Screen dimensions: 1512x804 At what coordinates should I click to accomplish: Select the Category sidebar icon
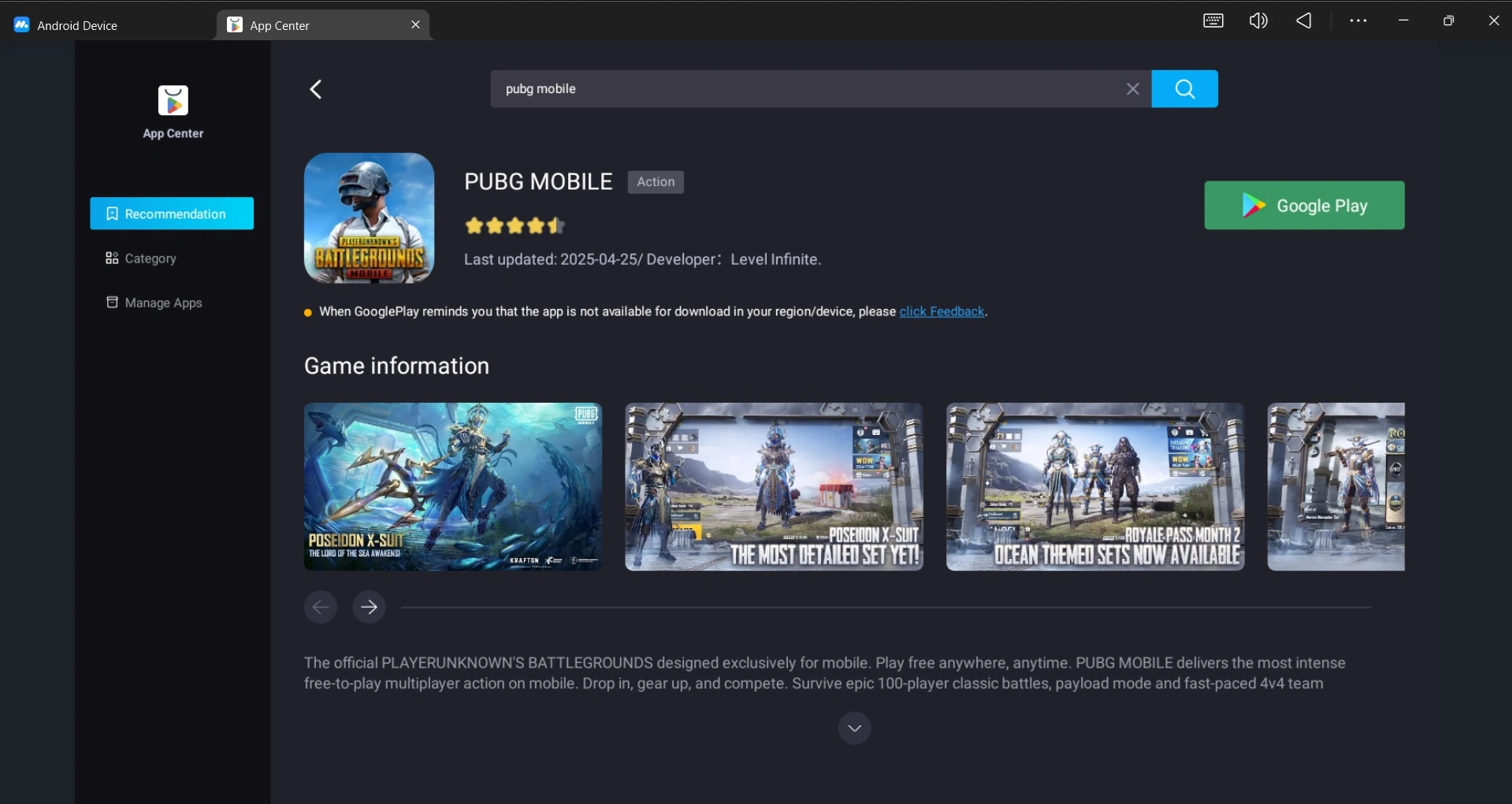111,259
